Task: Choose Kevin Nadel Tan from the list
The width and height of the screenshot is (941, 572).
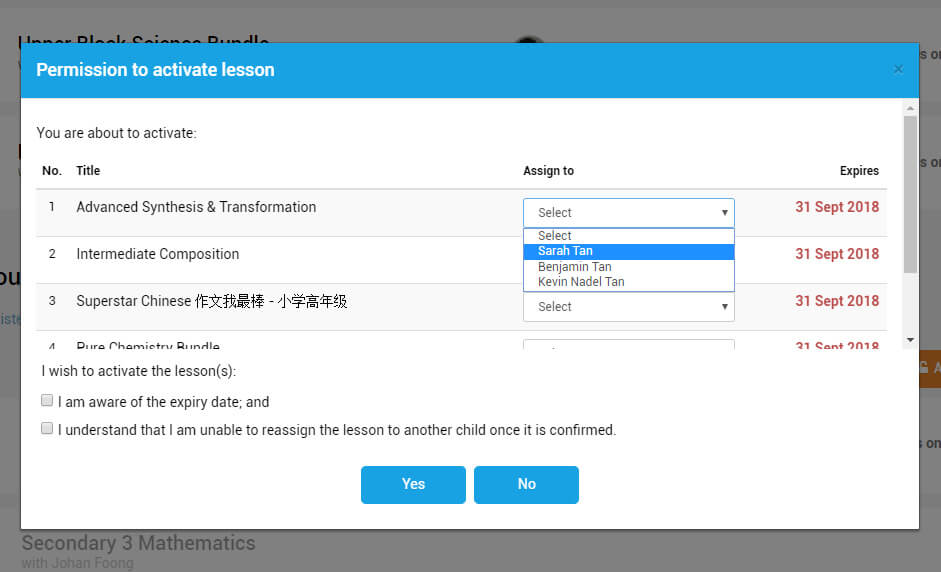Action: [628, 282]
